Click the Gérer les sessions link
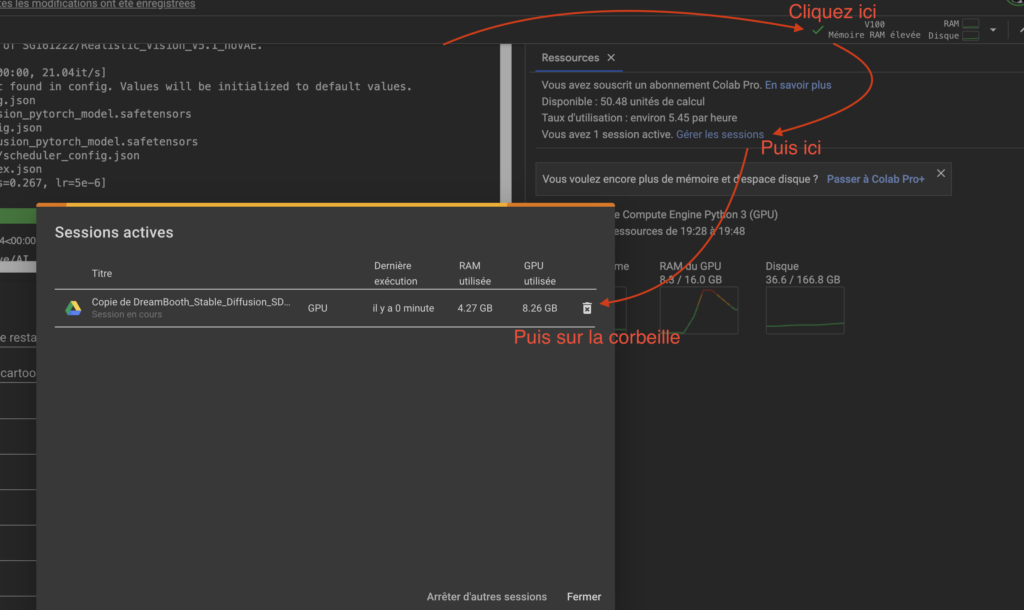 720,135
